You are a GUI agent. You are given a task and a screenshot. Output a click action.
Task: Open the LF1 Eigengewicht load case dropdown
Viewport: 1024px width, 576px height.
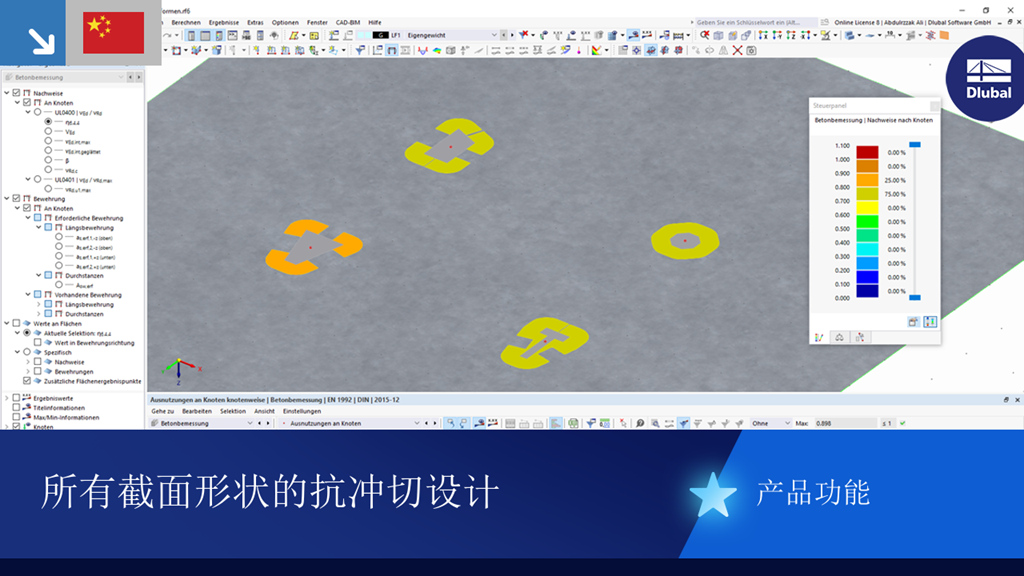[x=493, y=35]
